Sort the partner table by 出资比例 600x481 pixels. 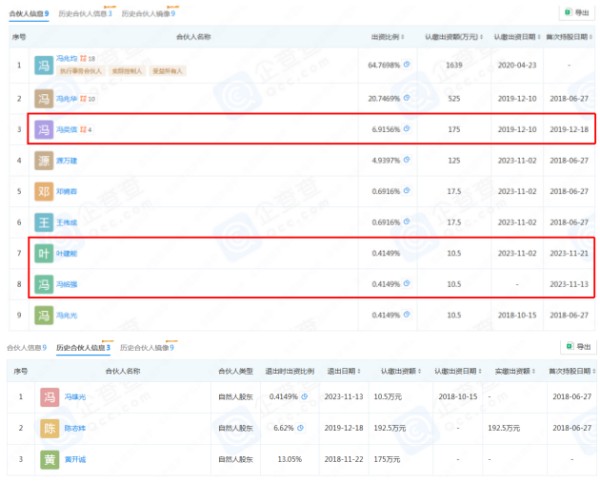coord(403,37)
